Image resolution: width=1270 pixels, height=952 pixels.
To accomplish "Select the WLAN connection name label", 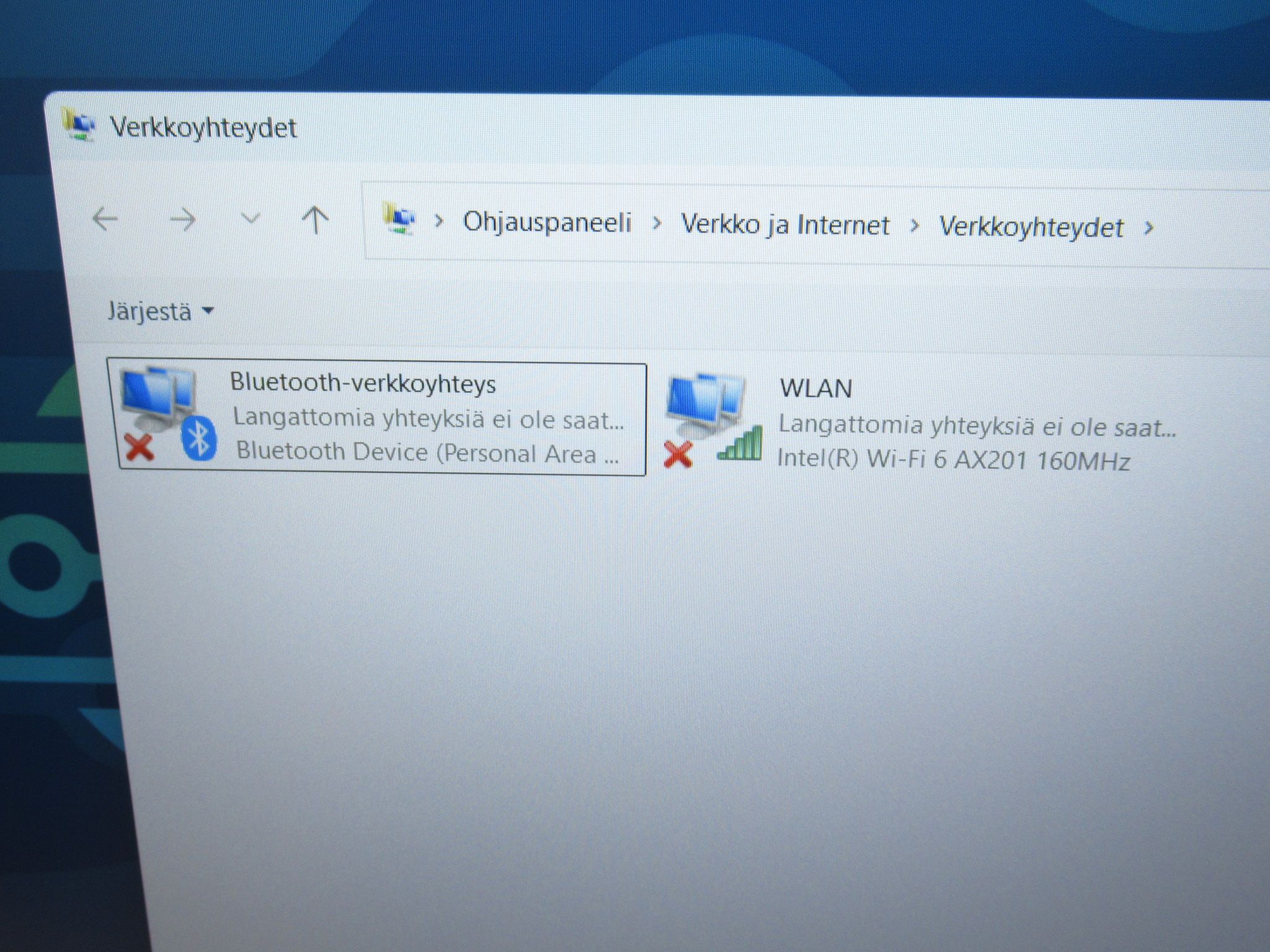I will pyautogui.click(x=815, y=389).
